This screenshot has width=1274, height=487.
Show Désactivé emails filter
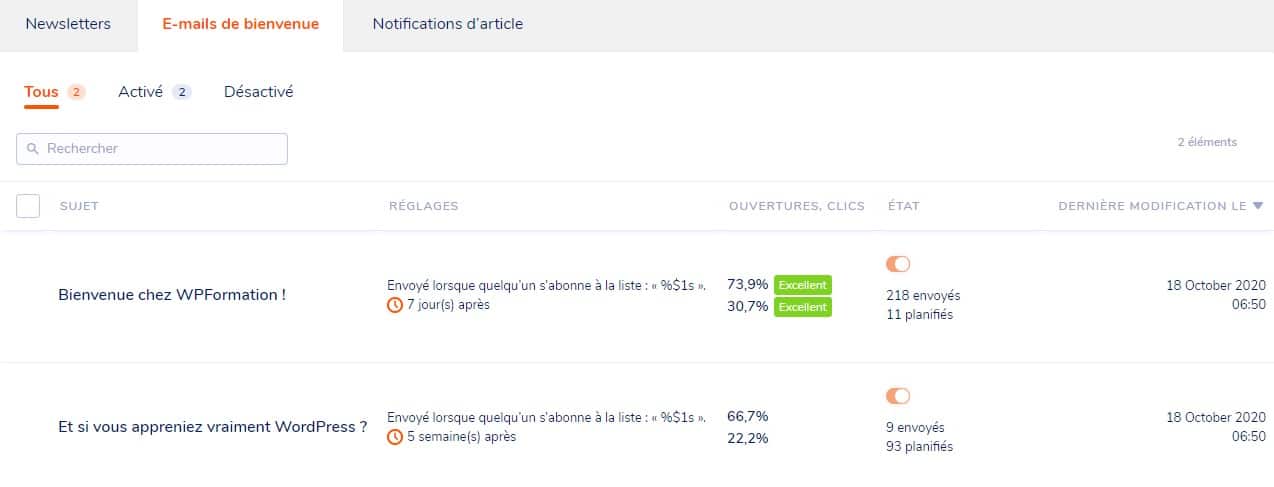258,92
